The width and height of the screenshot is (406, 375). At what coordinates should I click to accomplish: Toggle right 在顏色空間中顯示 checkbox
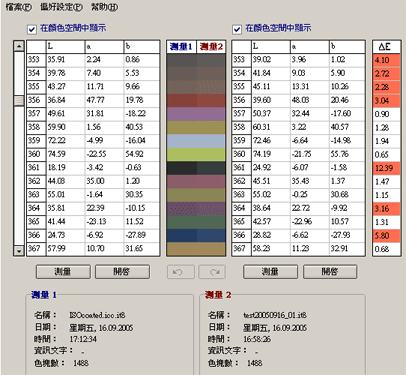pos(237,30)
